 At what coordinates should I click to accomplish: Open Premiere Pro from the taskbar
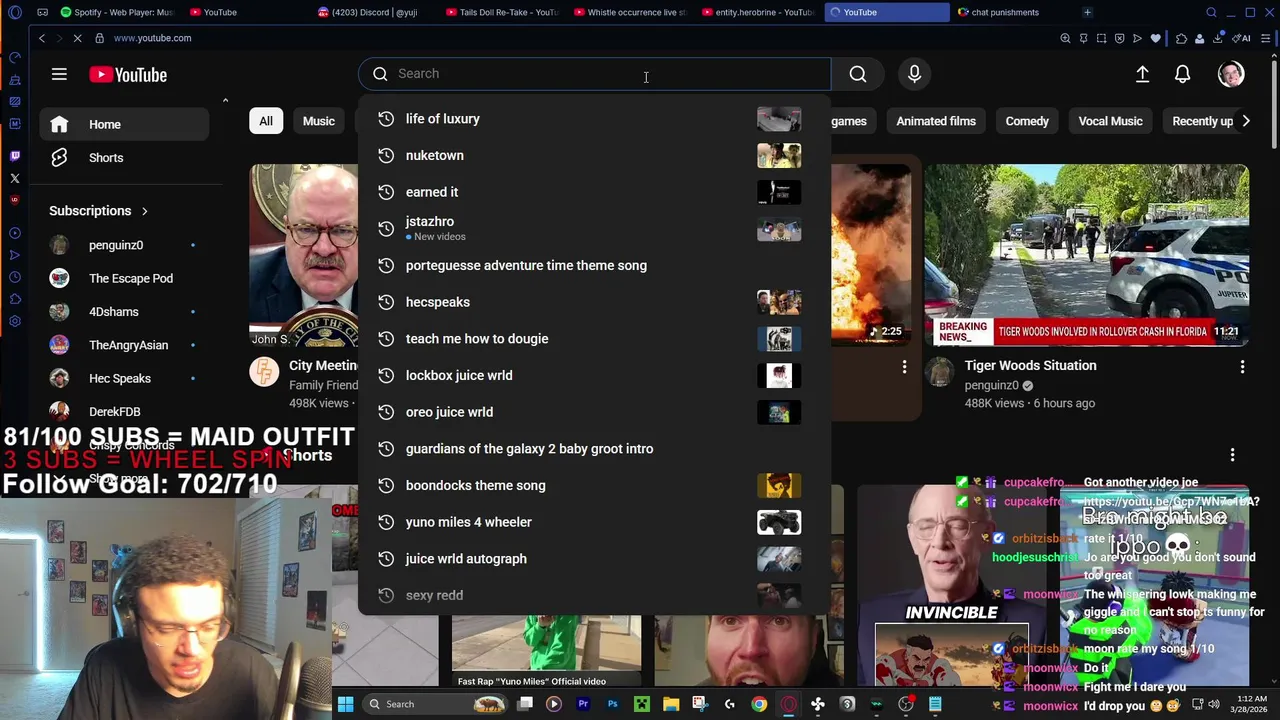click(583, 704)
